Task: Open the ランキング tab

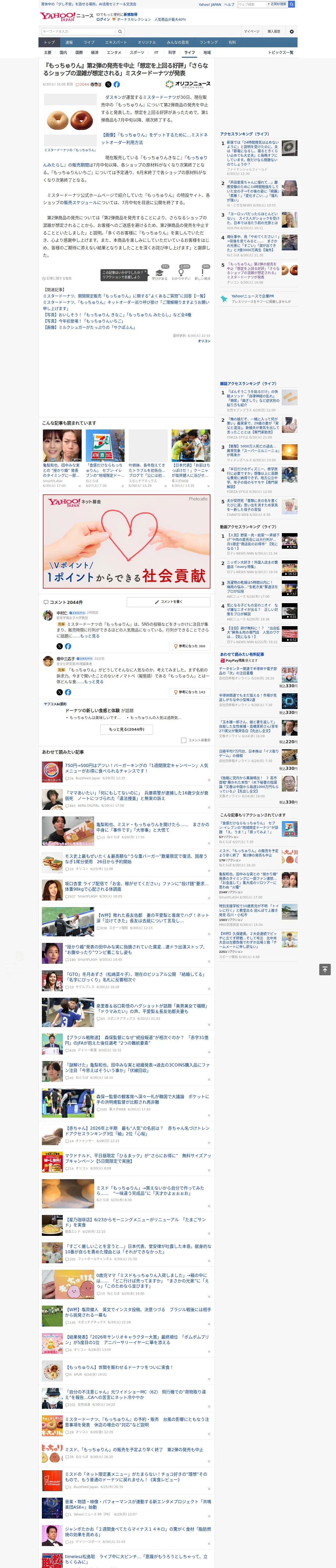Action: [209, 43]
